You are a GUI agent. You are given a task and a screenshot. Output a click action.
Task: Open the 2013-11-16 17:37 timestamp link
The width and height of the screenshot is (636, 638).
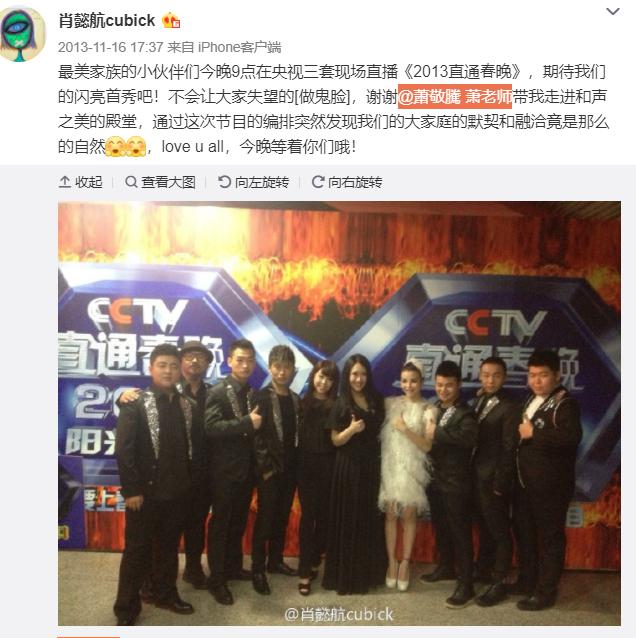(x=110, y=48)
